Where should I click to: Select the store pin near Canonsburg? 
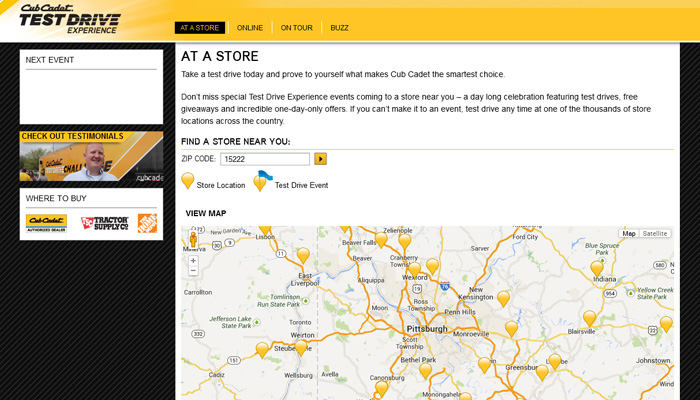coord(382,389)
